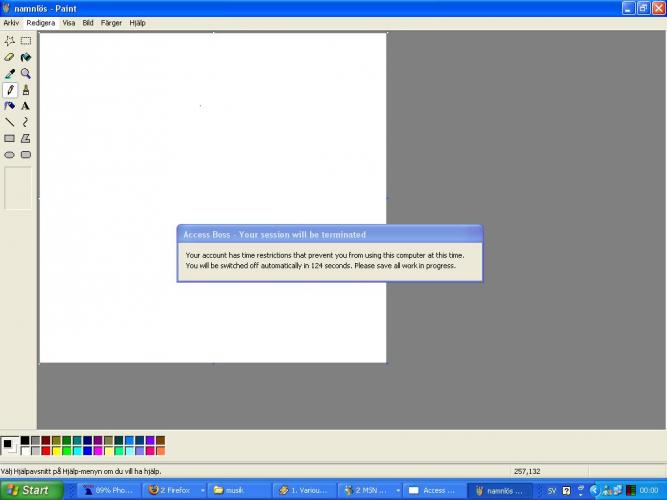
Task: Choose the Eraser tool
Action: click(x=10, y=57)
